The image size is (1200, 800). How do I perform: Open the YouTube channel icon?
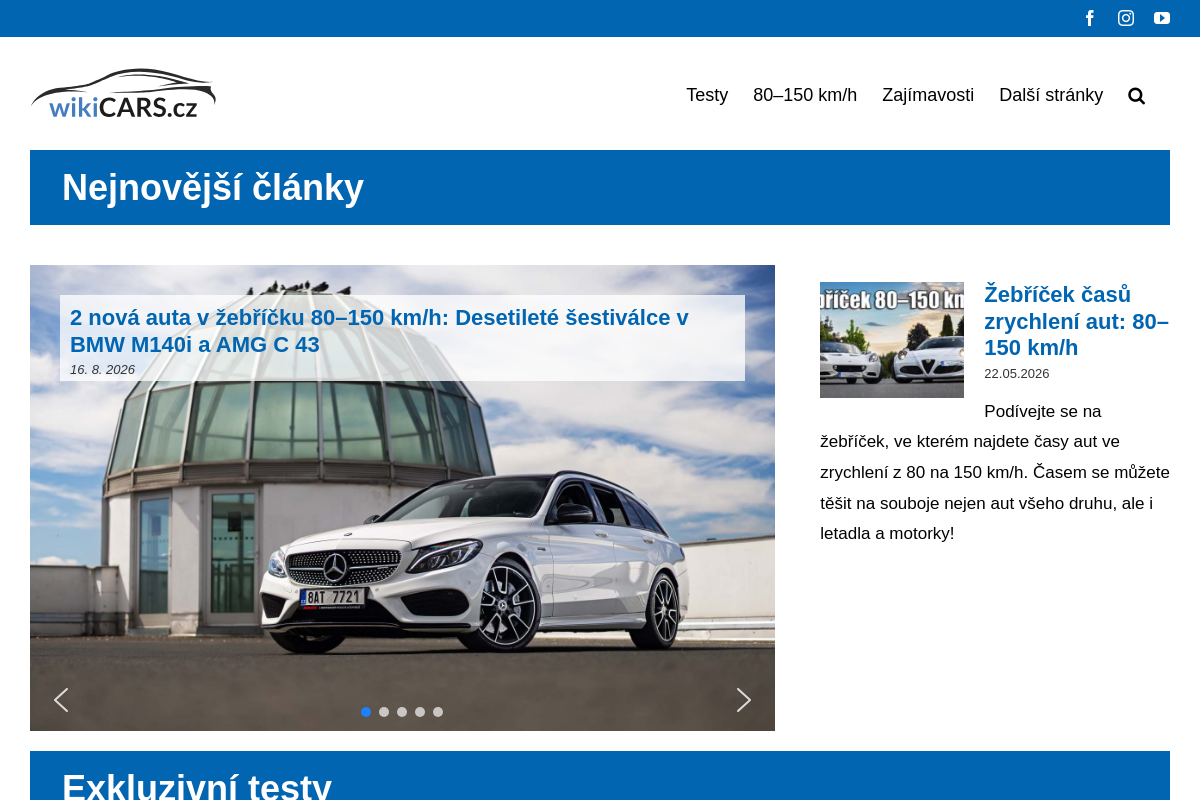(x=1162, y=18)
